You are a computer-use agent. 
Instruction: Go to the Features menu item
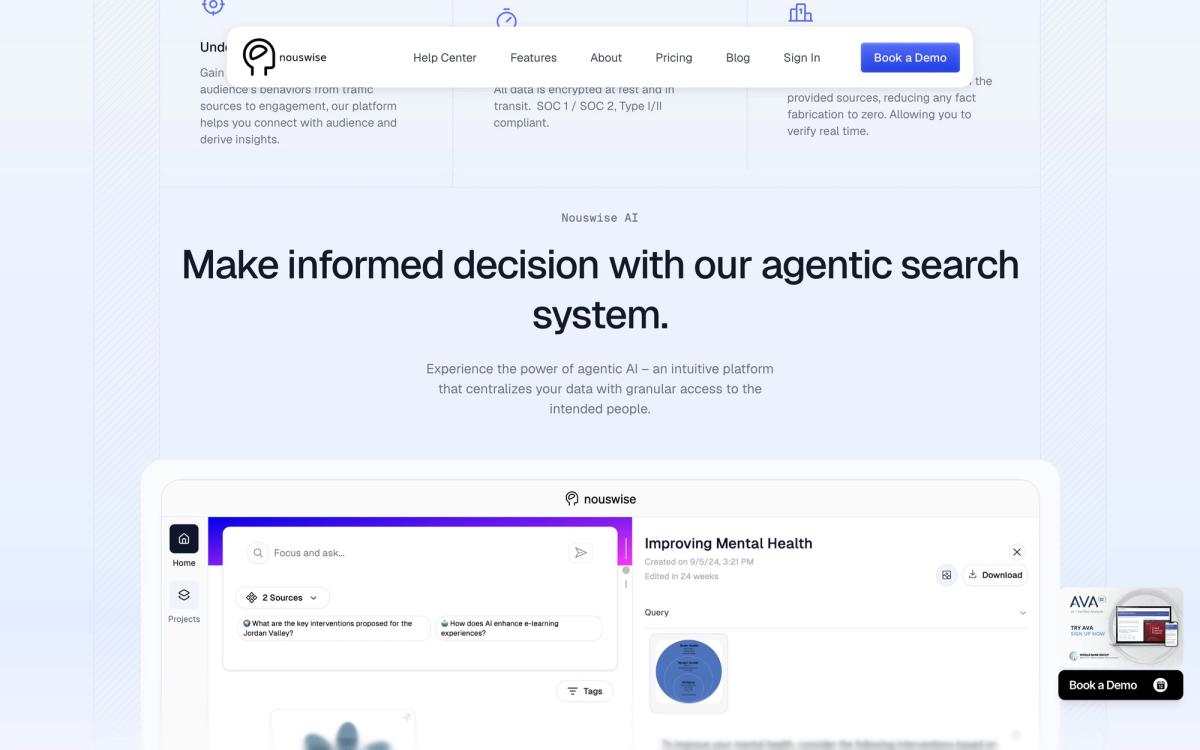pyautogui.click(x=533, y=58)
